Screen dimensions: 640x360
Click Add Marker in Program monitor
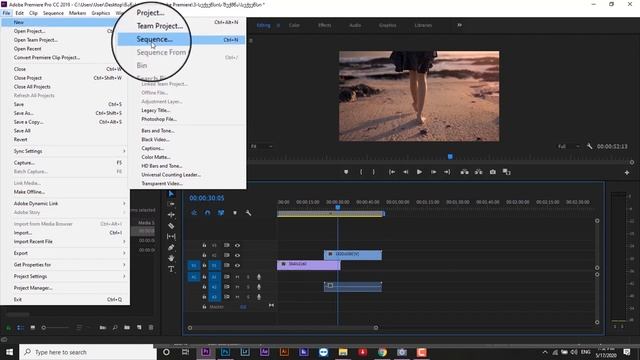[x=346, y=172]
